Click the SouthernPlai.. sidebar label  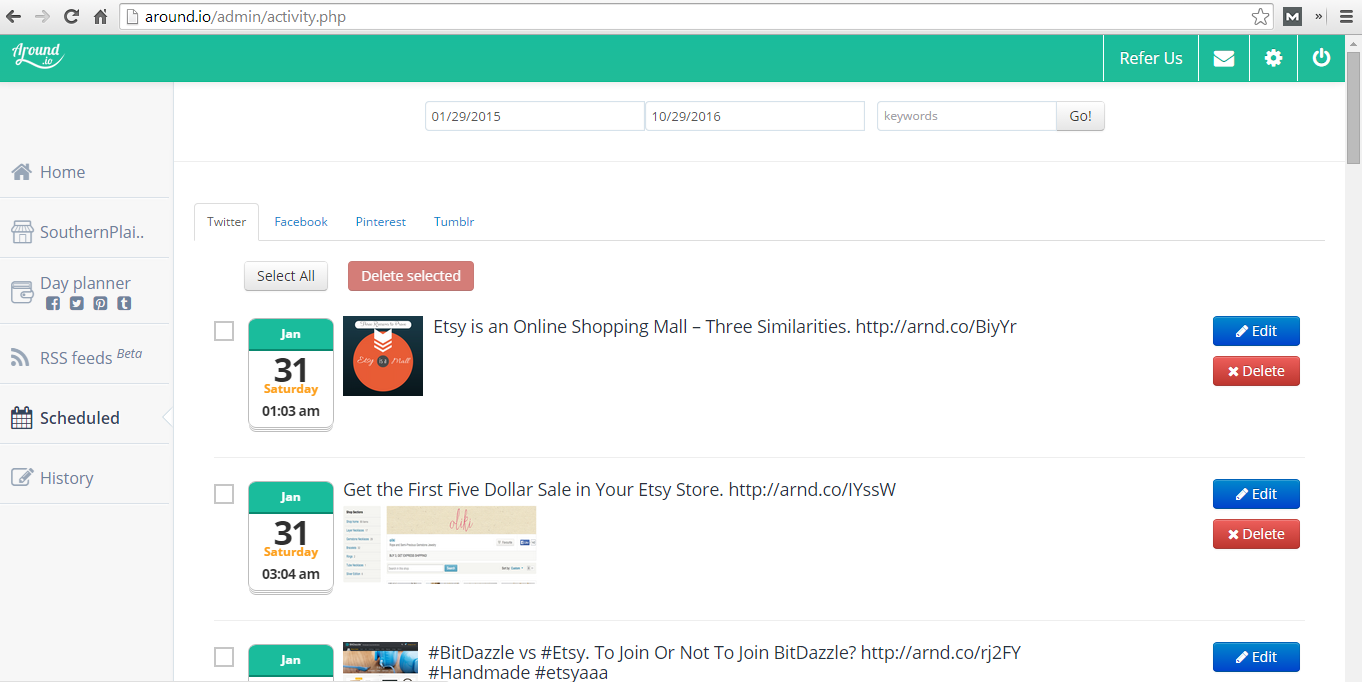92,232
